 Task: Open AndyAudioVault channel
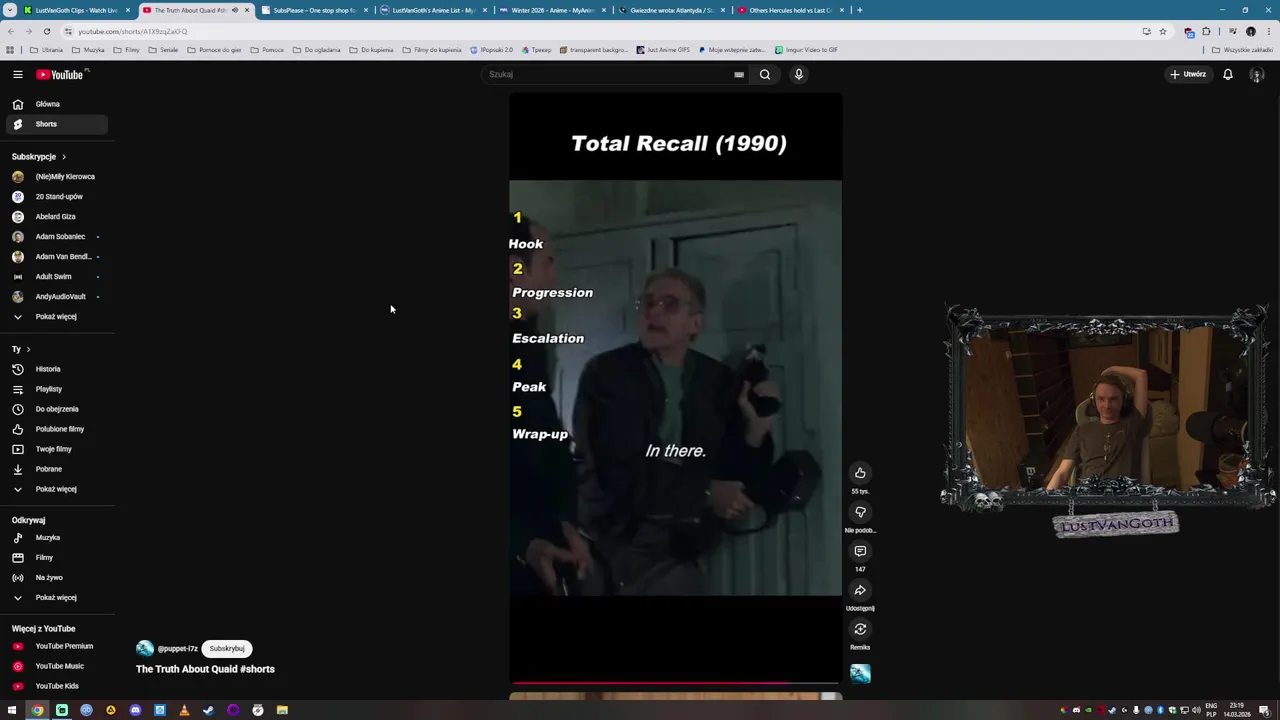point(56,297)
